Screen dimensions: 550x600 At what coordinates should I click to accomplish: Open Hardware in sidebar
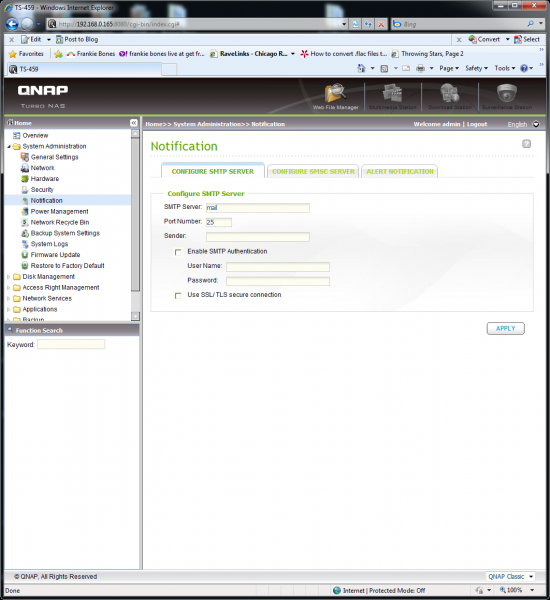point(45,179)
